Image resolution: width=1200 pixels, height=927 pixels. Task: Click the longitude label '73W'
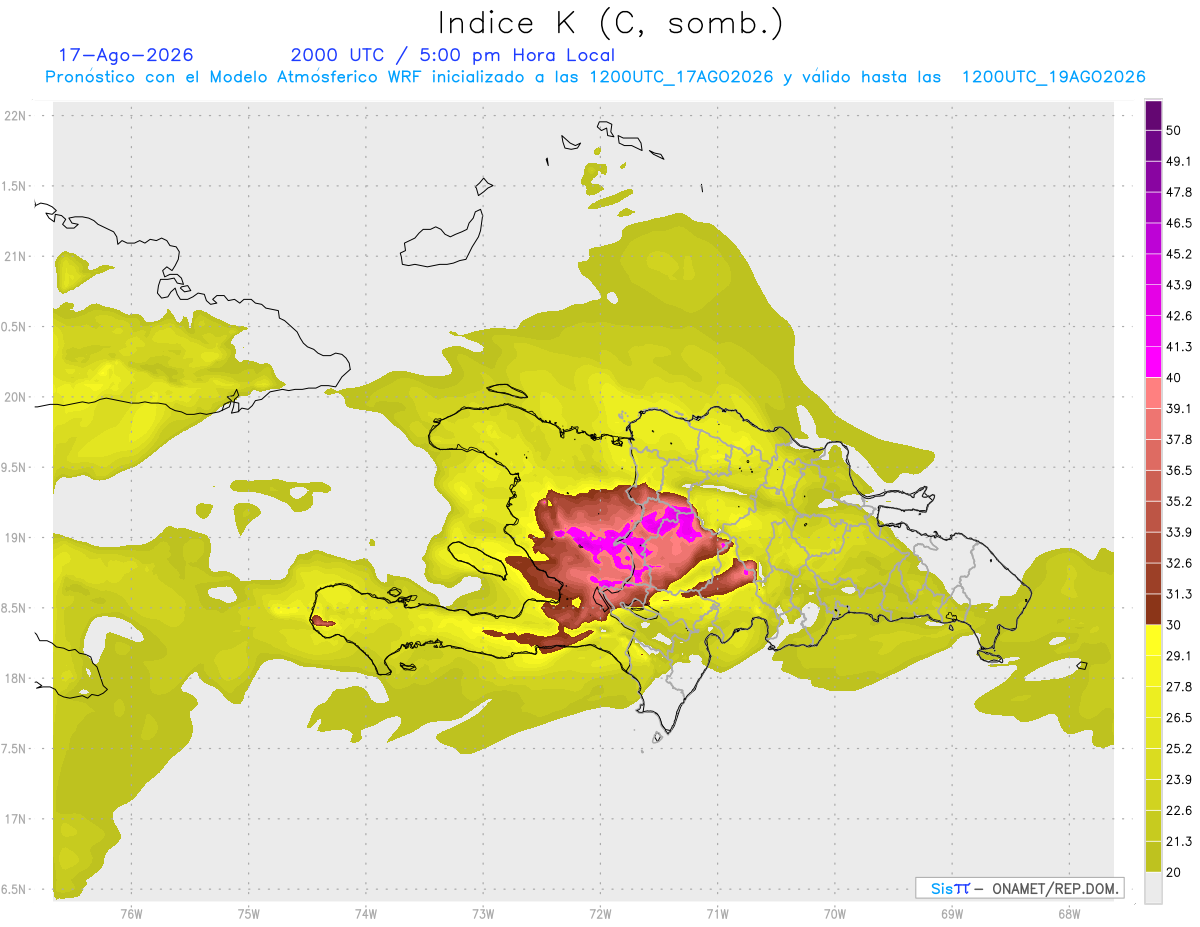[x=483, y=913]
